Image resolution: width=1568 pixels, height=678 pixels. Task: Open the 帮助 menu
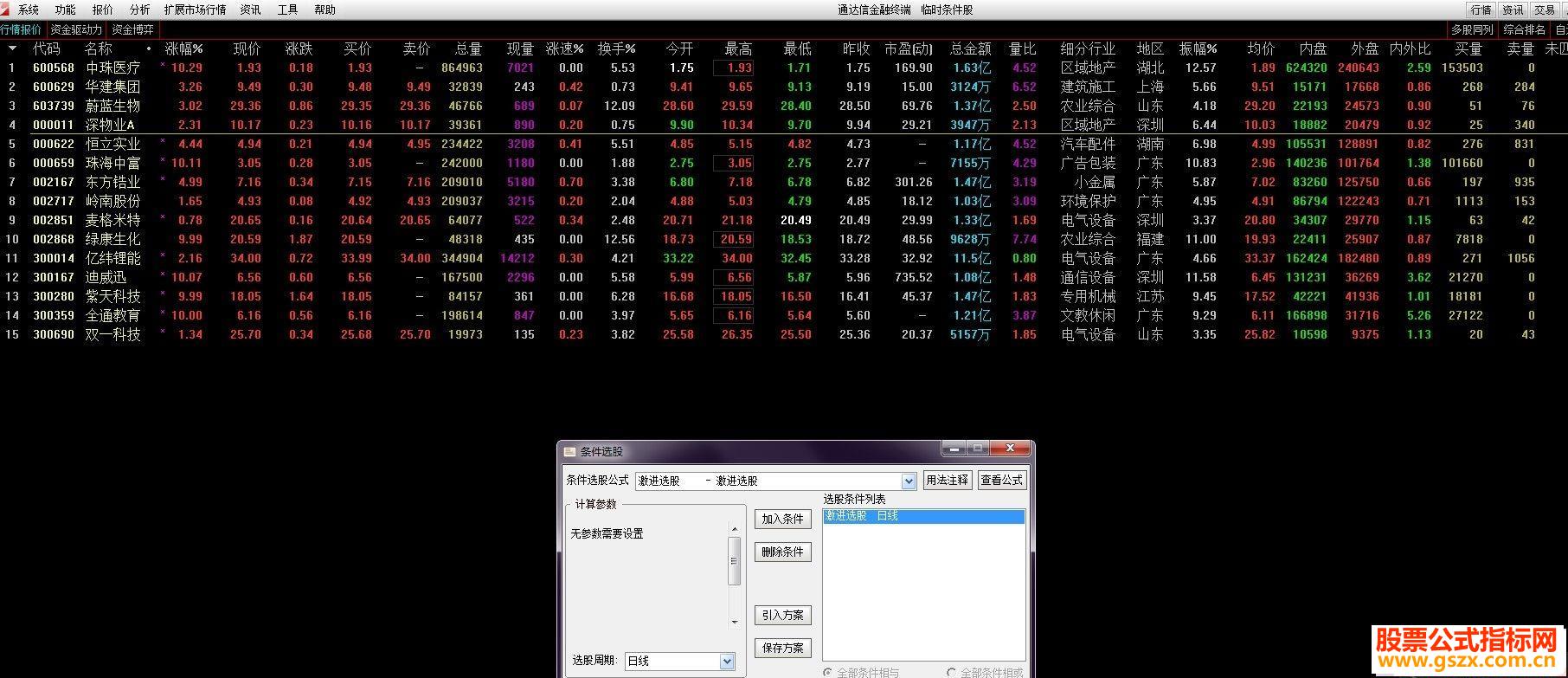(x=325, y=10)
